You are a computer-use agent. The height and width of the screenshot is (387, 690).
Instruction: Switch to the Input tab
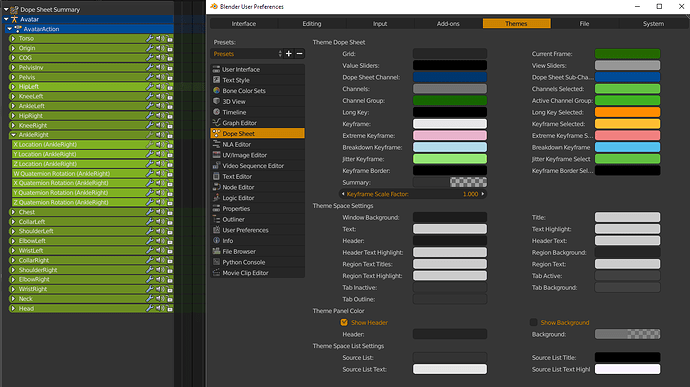coord(380,24)
